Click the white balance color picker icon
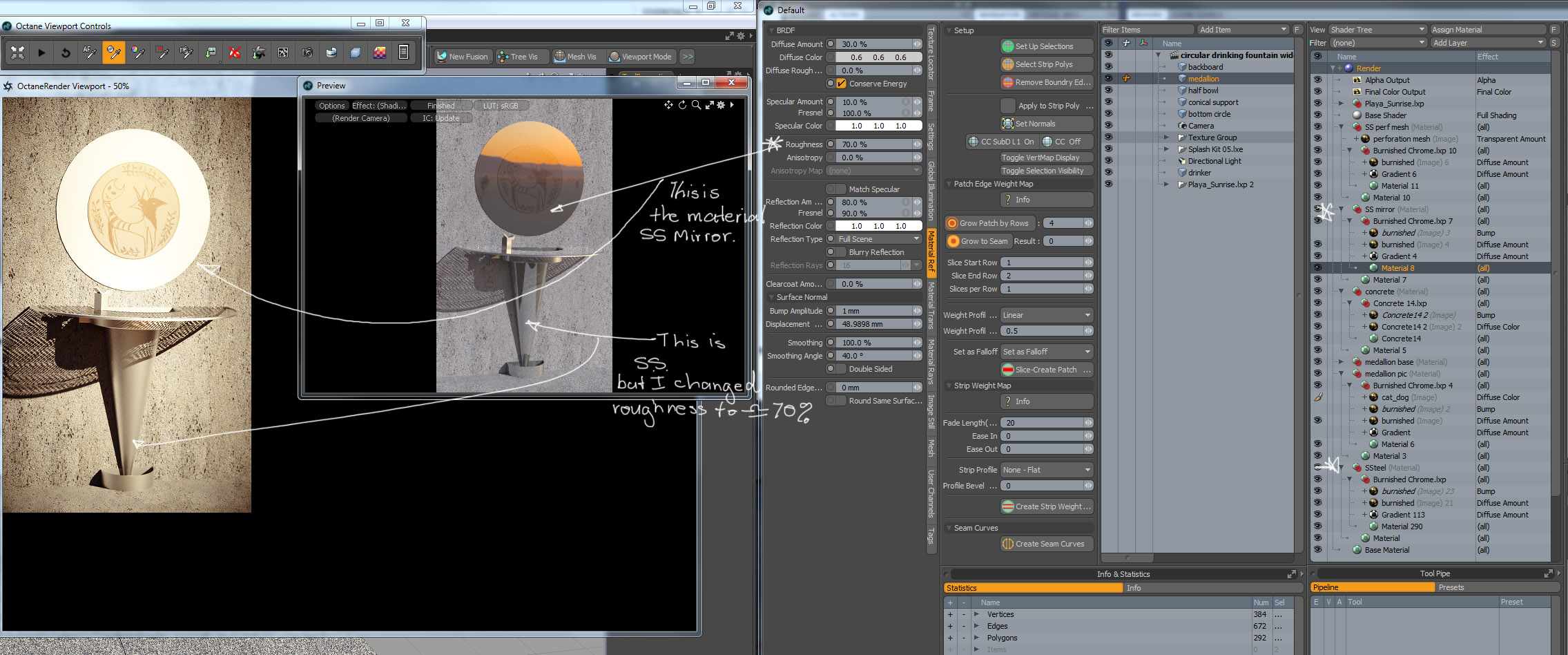Viewport: 1568px width, 655px height. pos(138,53)
